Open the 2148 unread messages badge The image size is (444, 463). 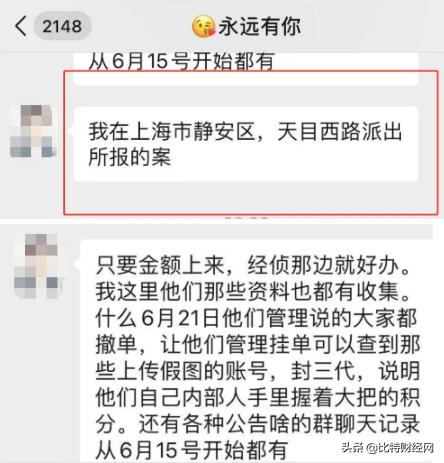pyautogui.click(x=62, y=26)
